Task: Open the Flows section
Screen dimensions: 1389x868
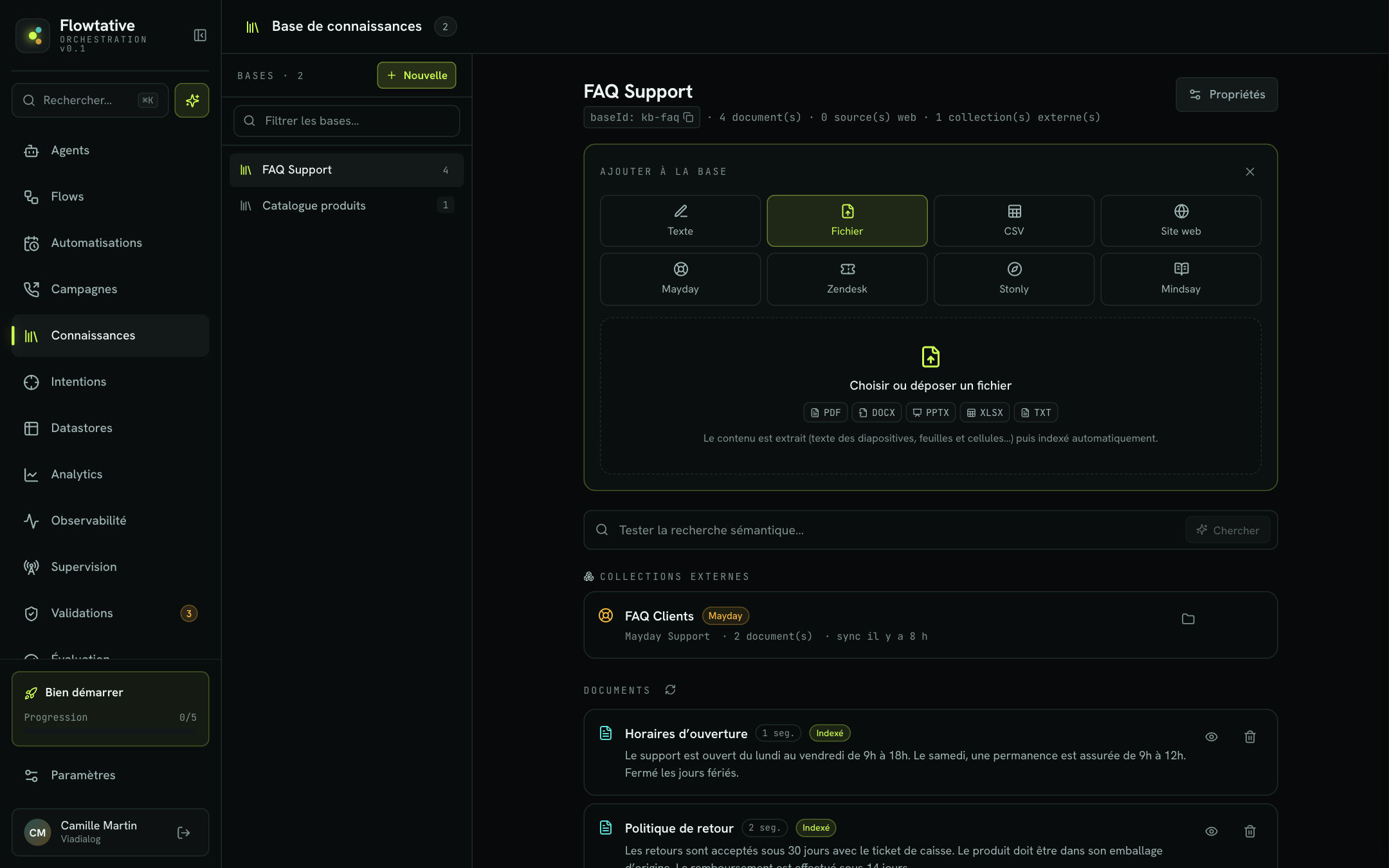Action: (x=110, y=197)
